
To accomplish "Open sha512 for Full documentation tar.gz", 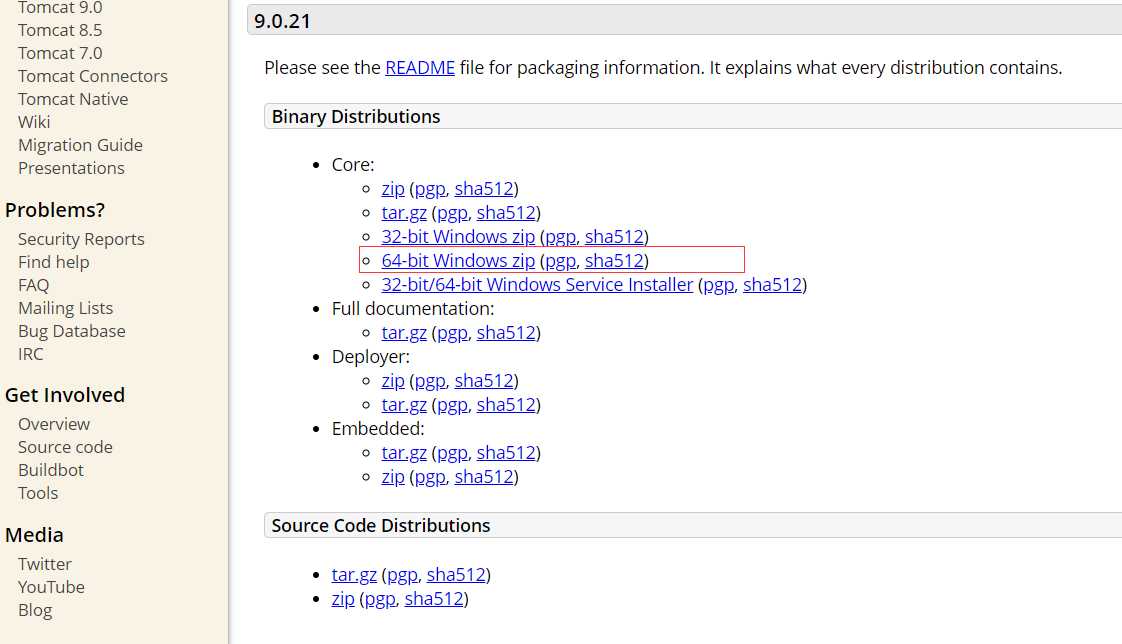I will [x=506, y=333].
